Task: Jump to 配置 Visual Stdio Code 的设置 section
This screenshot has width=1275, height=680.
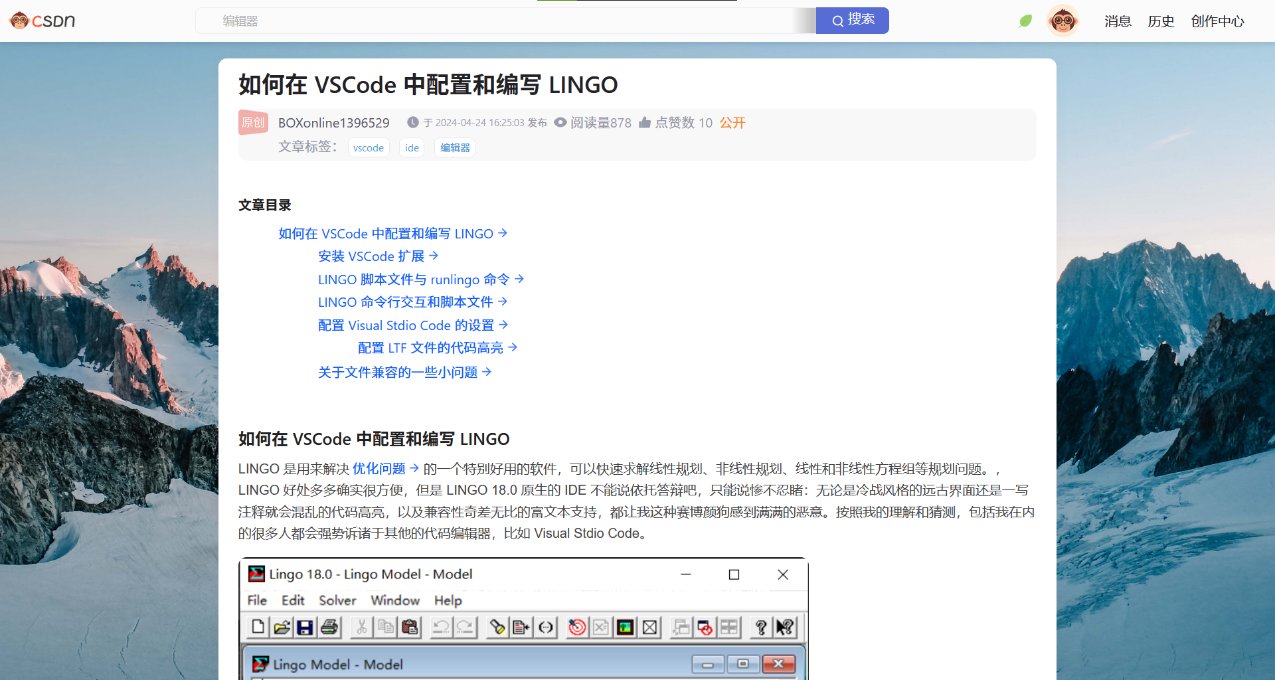Action: point(413,325)
